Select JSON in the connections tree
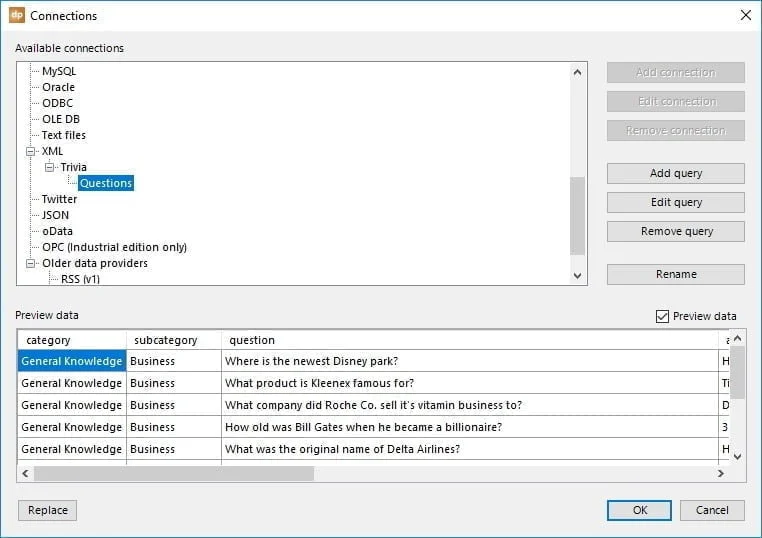 (x=55, y=215)
